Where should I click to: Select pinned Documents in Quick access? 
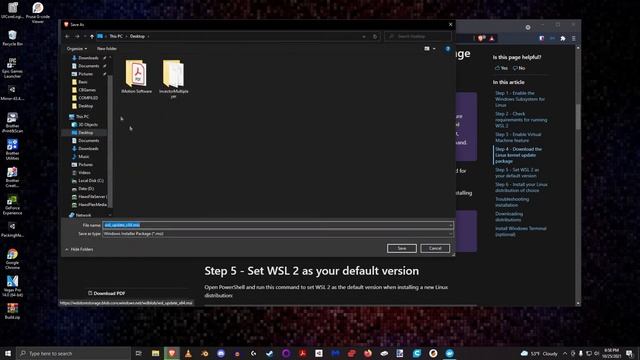point(88,66)
